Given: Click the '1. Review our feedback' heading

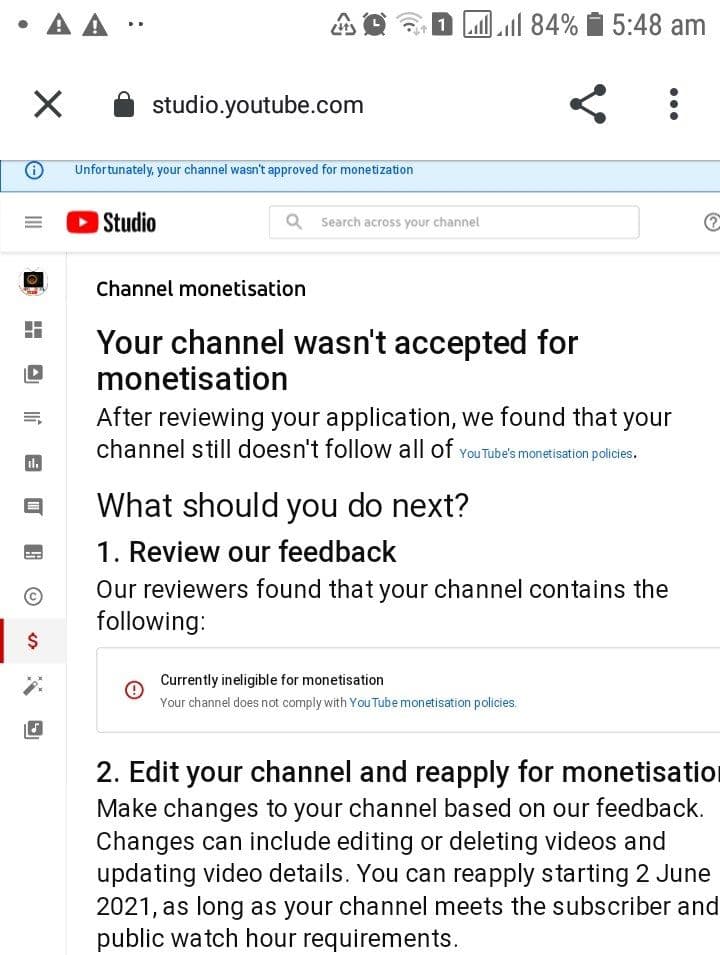Looking at the screenshot, I should [x=246, y=552].
